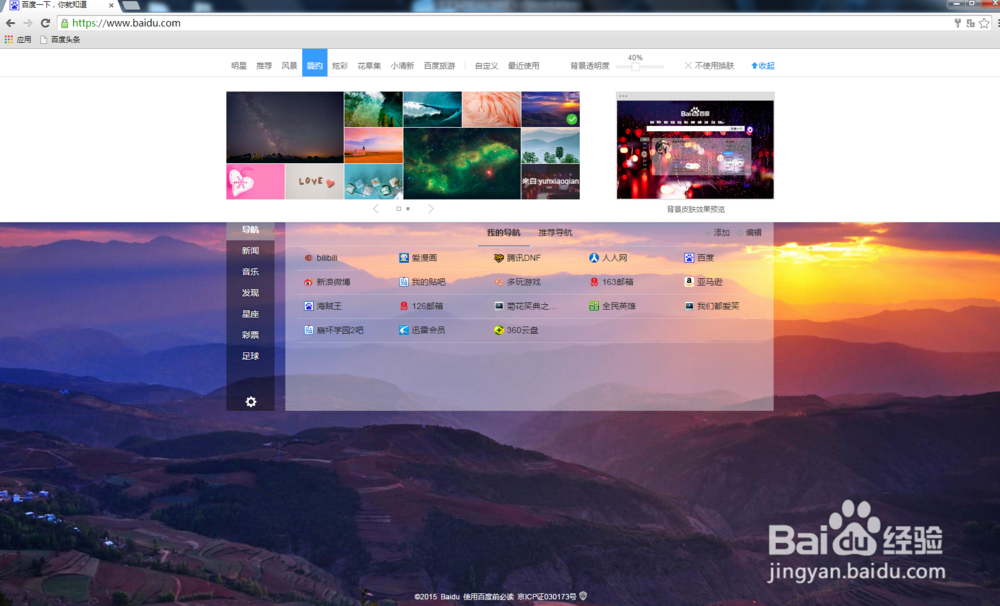Open the 菊花笑典之… link
The image size is (1000, 606).
532,306
